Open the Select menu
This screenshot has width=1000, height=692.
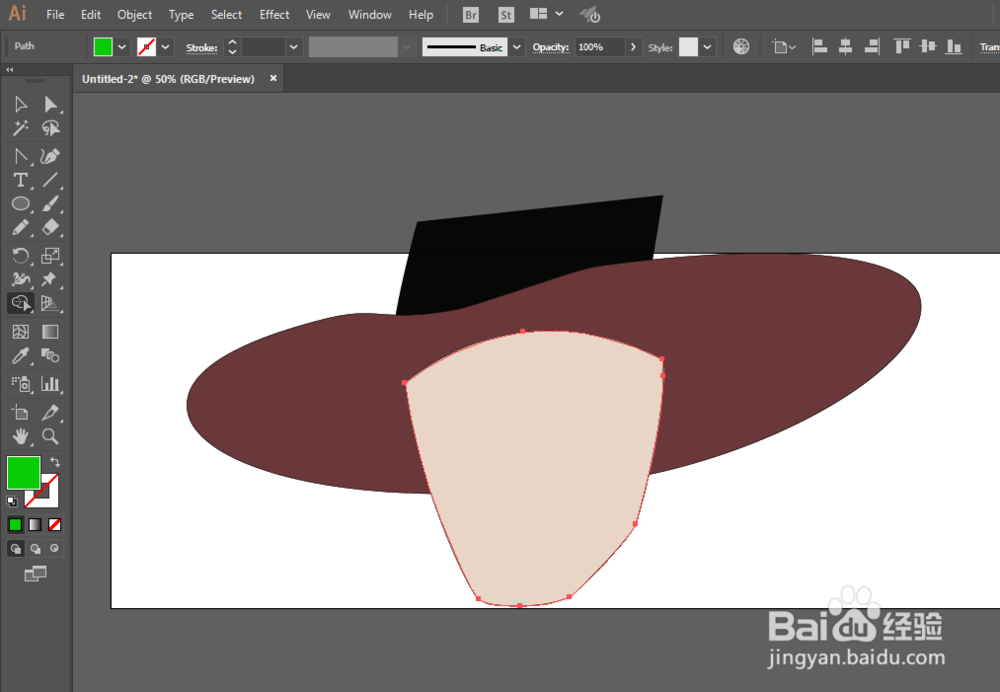click(x=226, y=14)
